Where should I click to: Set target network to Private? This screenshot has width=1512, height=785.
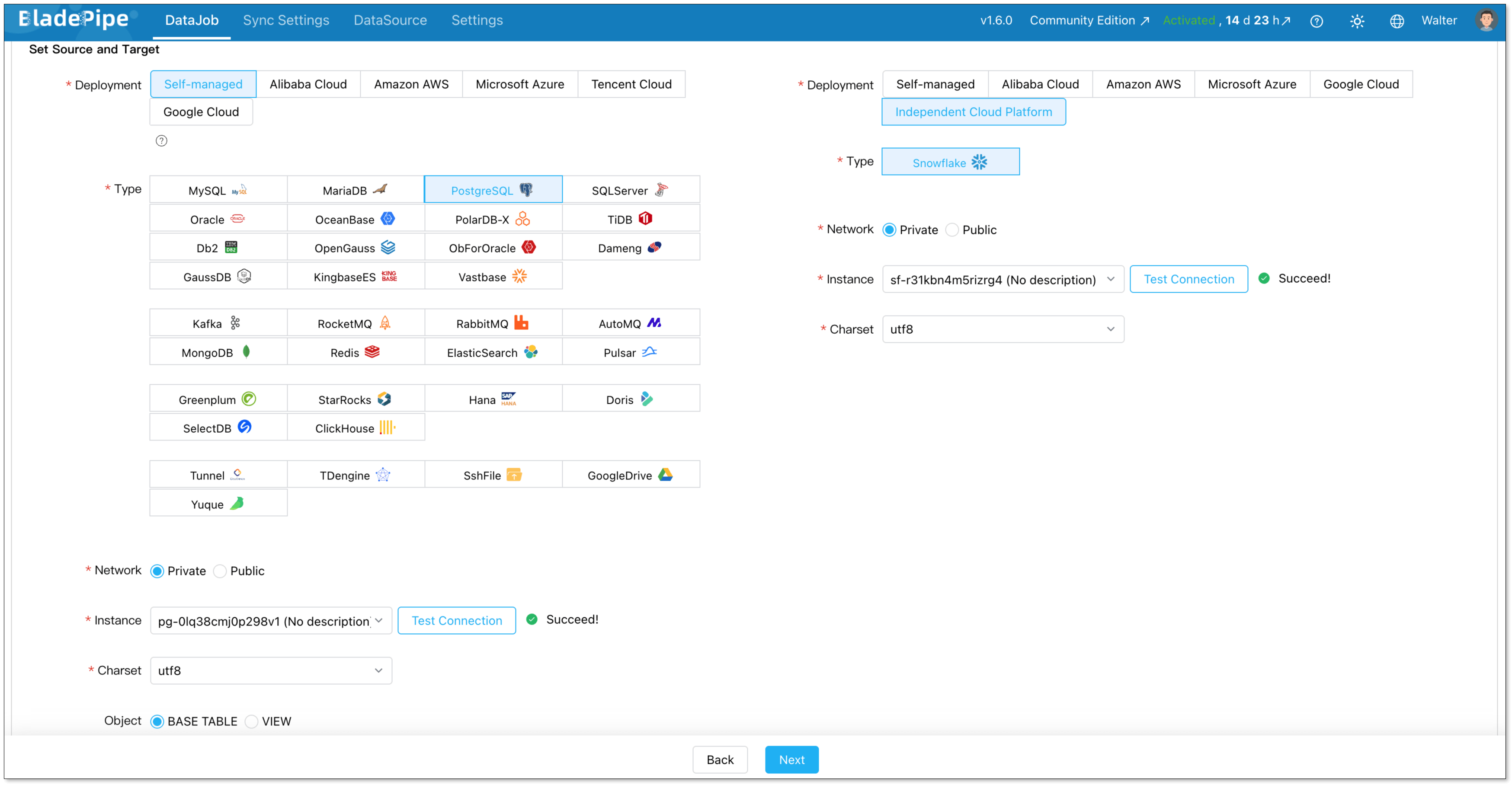[x=889, y=230]
